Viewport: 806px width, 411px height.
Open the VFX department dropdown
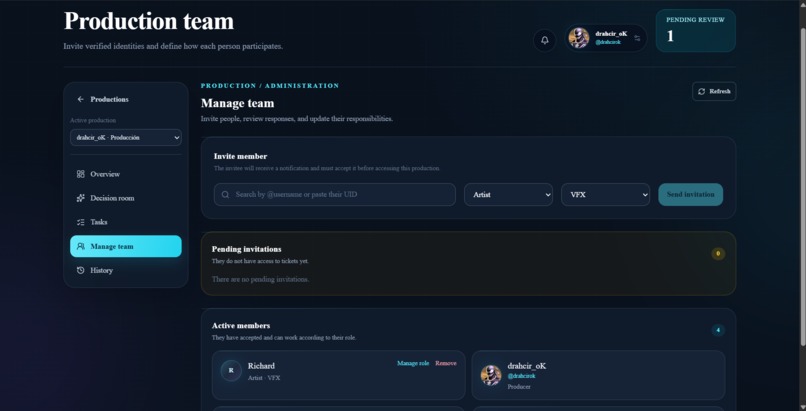(x=606, y=195)
